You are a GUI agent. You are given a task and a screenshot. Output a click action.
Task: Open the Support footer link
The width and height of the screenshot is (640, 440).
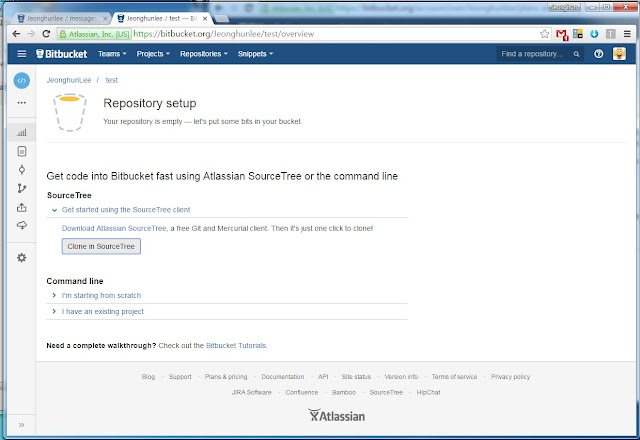(x=180, y=377)
